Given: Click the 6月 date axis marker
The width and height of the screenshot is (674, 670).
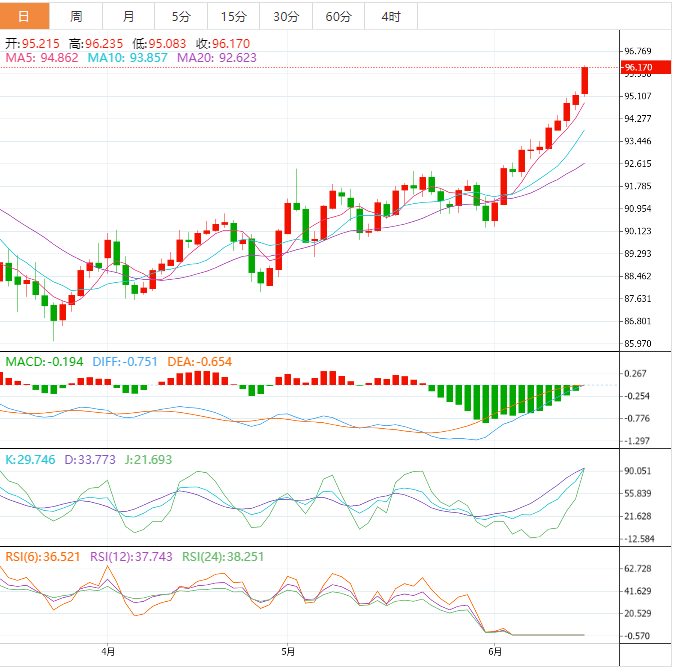Looking at the screenshot, I should point(494,651).
